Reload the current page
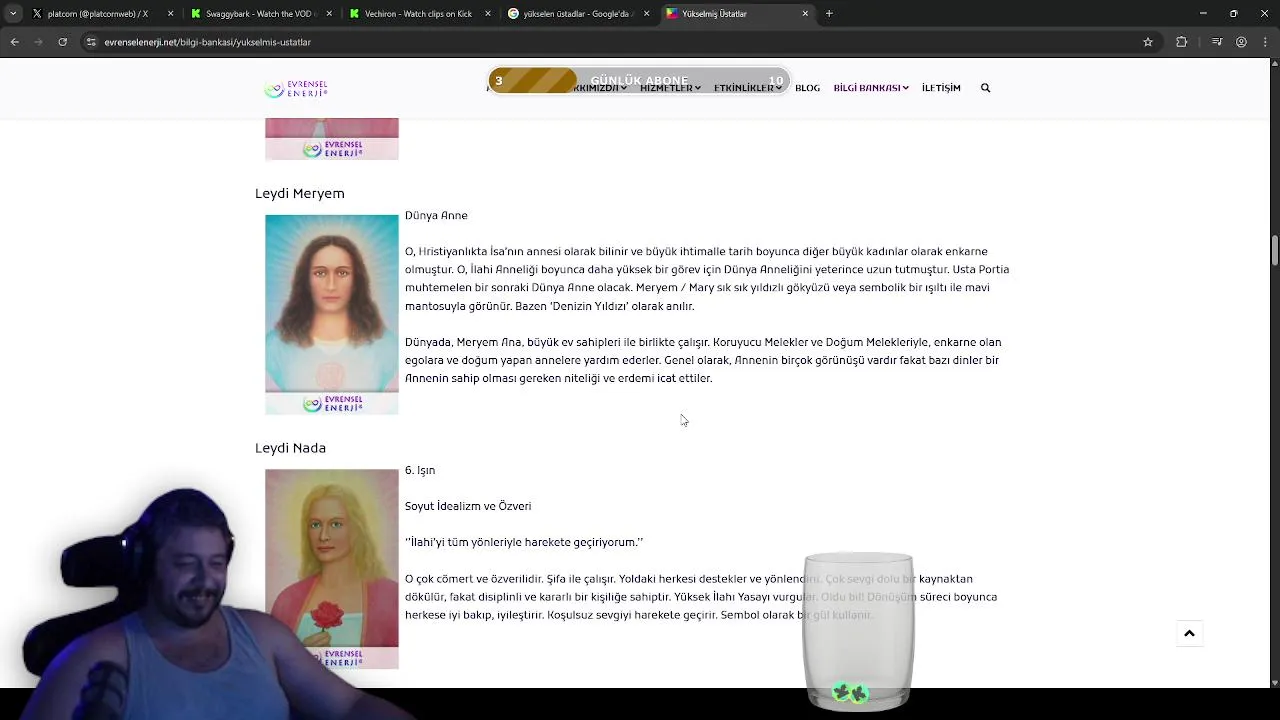This screenshot has width=1280, height=720. point(62,42)
